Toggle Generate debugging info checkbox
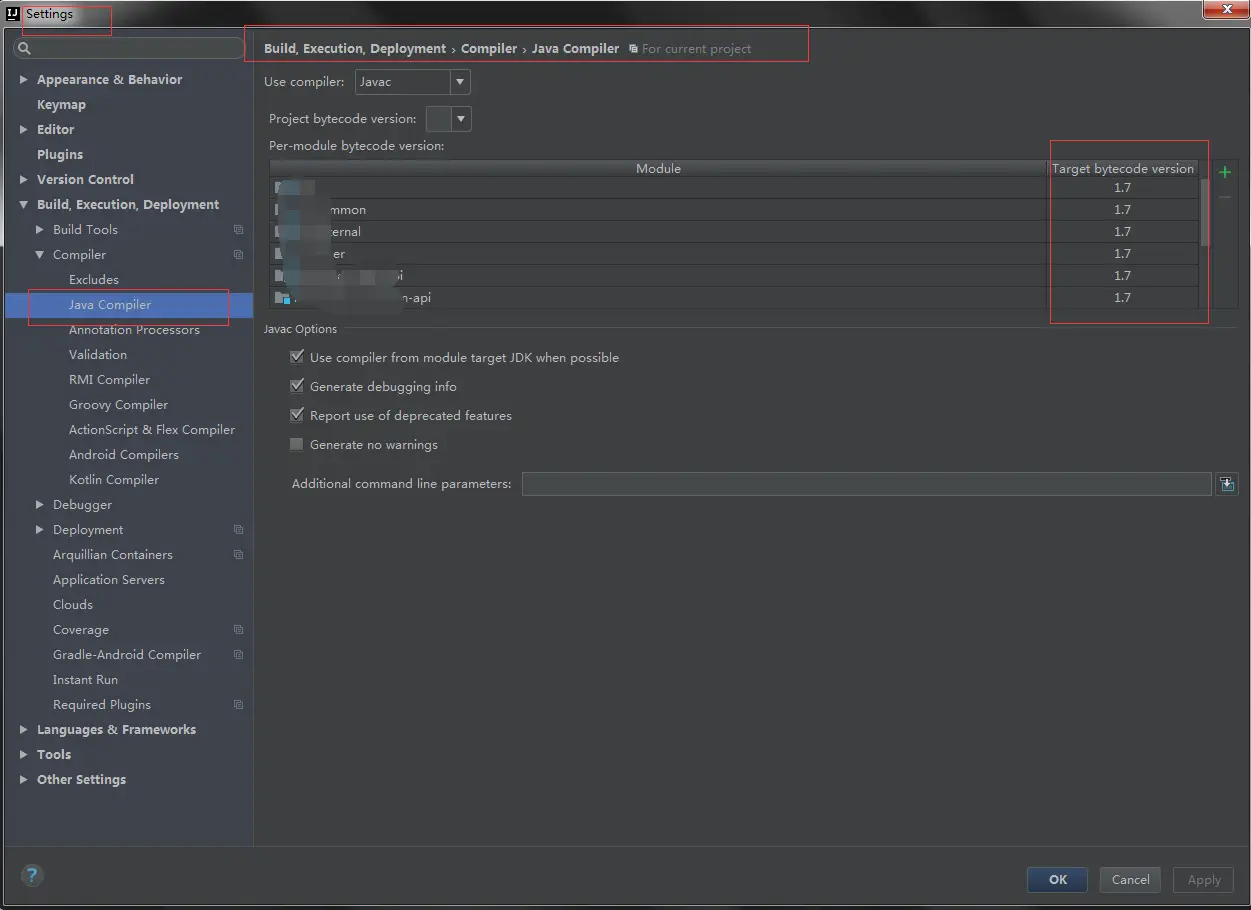The height and width of the screenshot is (910, 1251). tap(296, 386)
